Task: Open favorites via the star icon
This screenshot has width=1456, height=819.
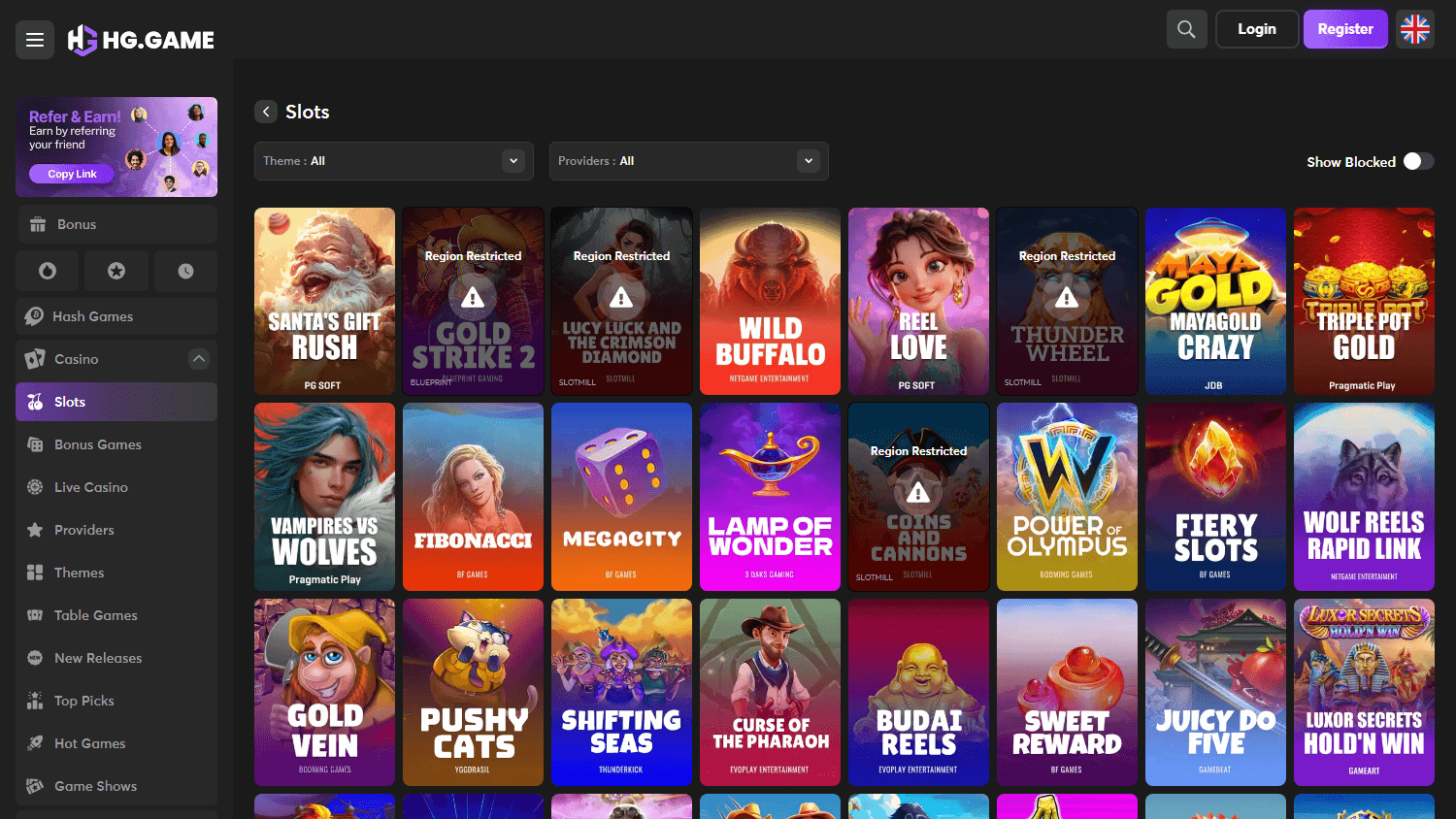Action: [116, 271]
